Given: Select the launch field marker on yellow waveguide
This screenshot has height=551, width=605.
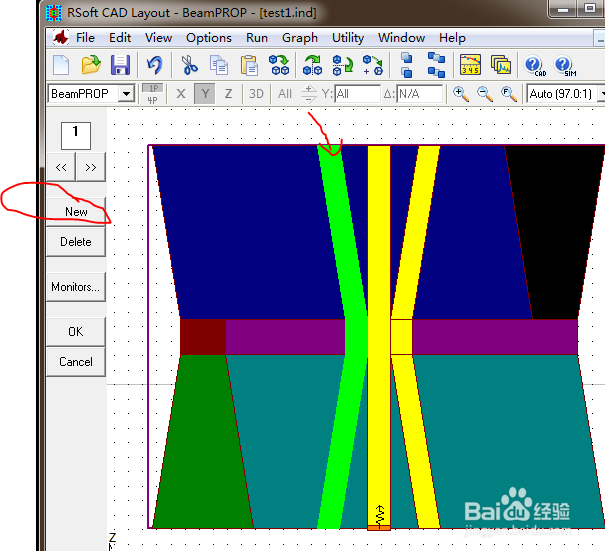Looking at the screenshot, I should click(380, 517).
